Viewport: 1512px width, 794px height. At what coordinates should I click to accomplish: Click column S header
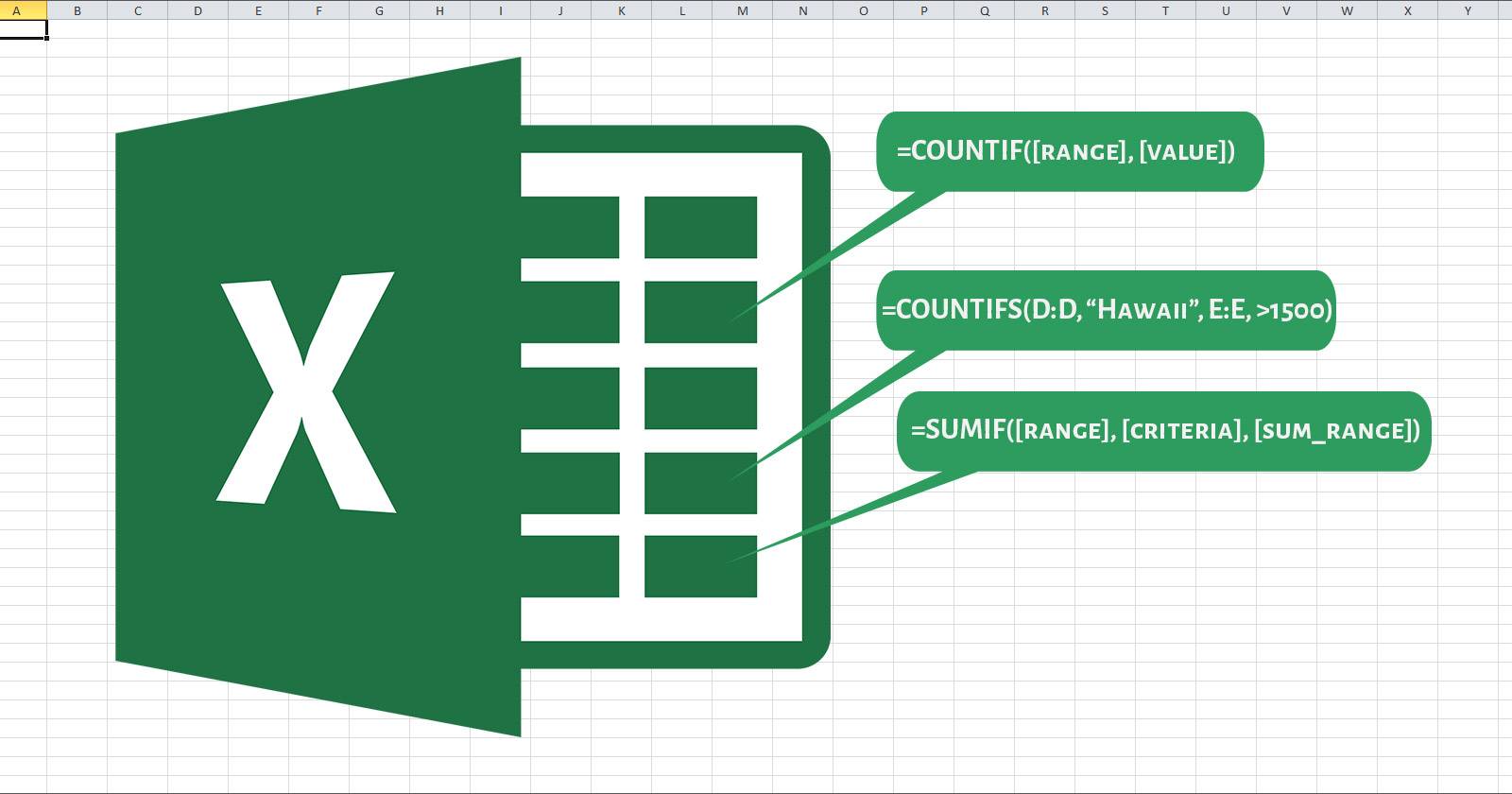pos(1106,11)
